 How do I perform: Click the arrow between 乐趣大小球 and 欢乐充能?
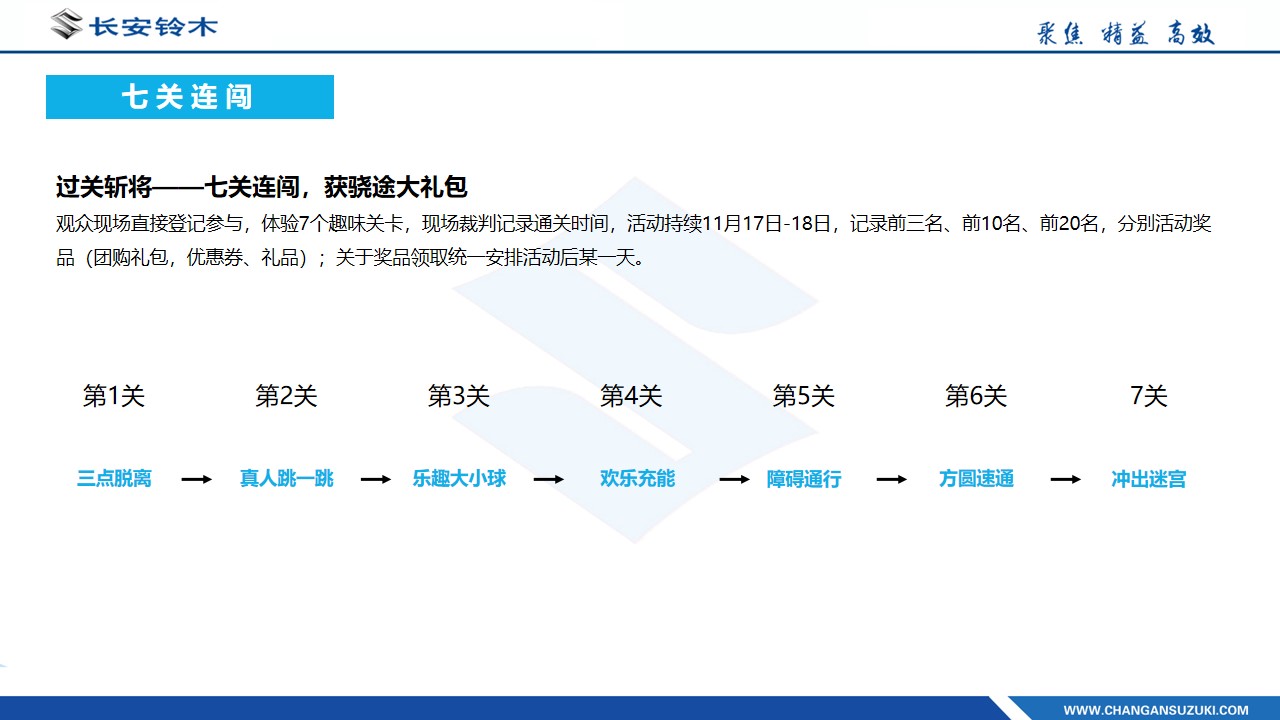(x=549, y=480)
